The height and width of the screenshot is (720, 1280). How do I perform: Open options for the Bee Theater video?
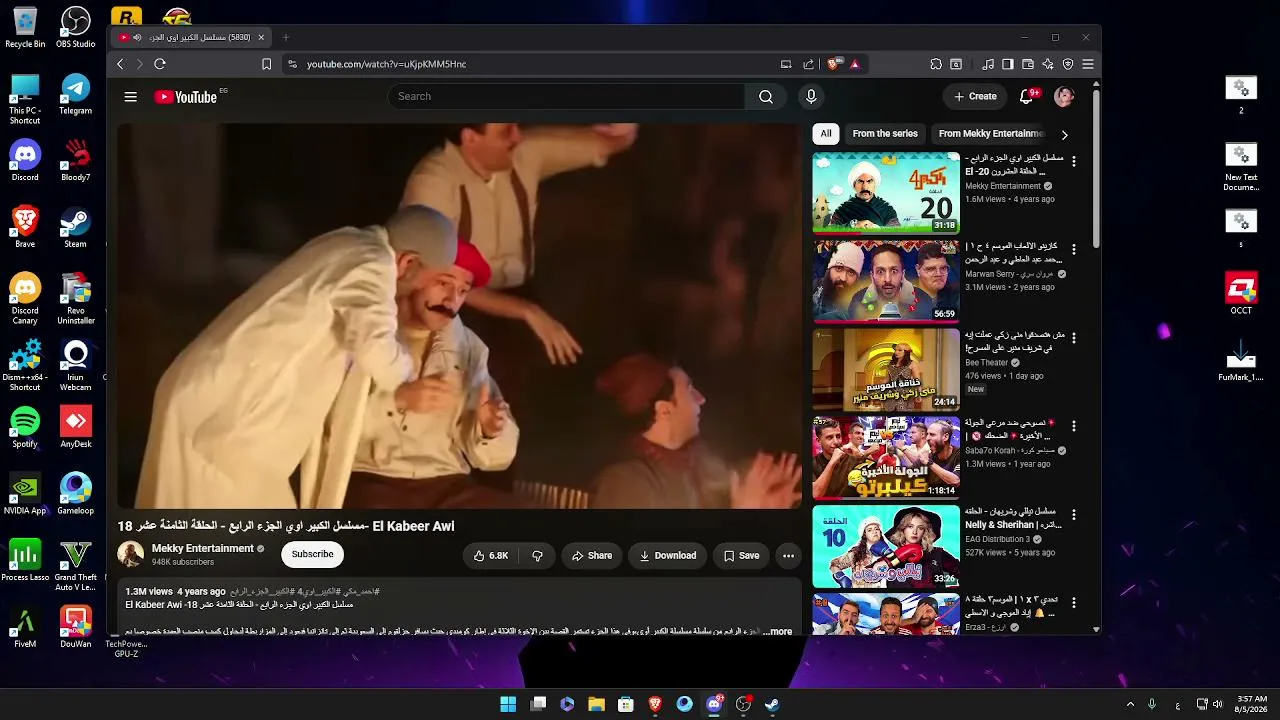1074,338
